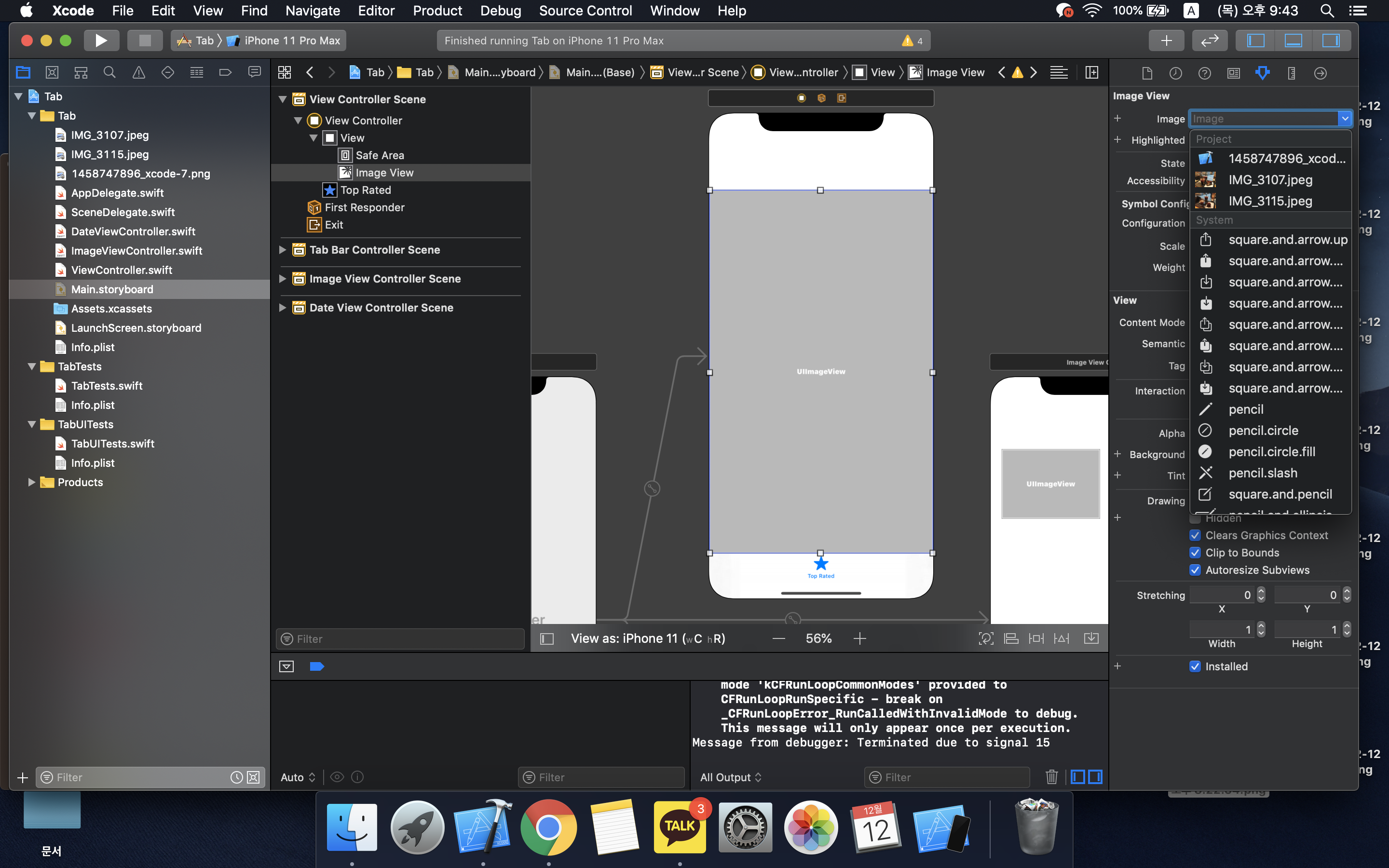Click the Add Editor on Right icon

(1092, 72)
